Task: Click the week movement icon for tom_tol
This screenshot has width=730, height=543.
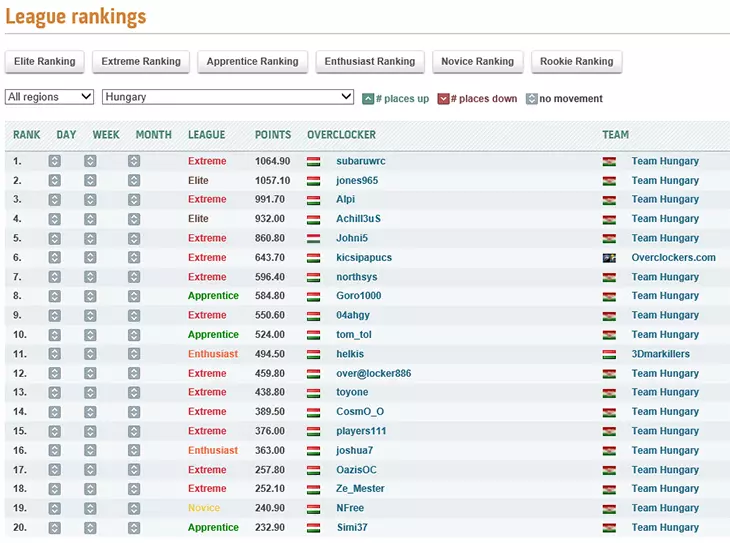Action: pyautogui.click(x=90, y=335)
